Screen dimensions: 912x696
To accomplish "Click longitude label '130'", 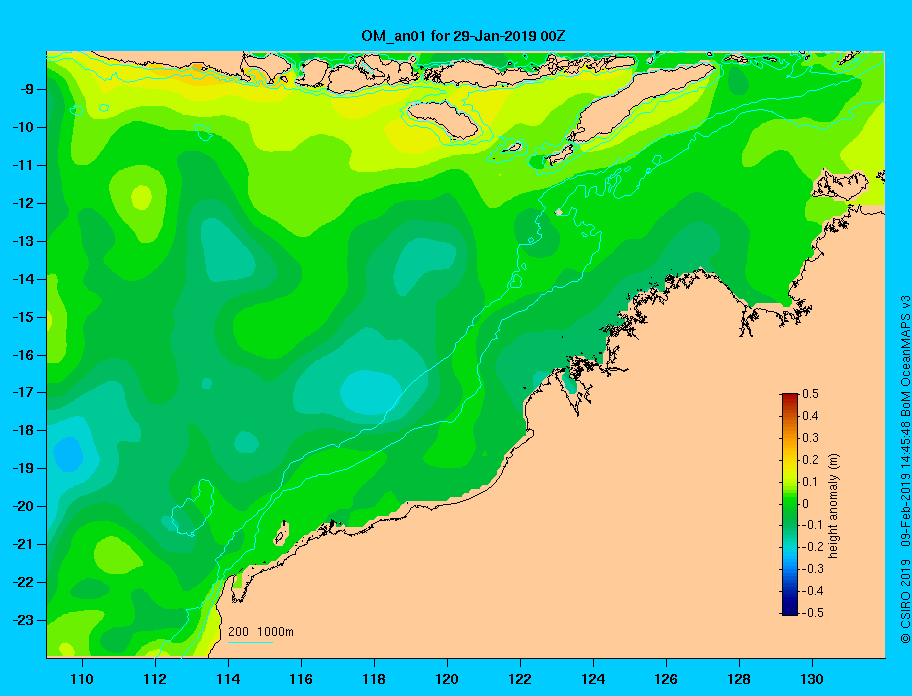I will (812, 679).
